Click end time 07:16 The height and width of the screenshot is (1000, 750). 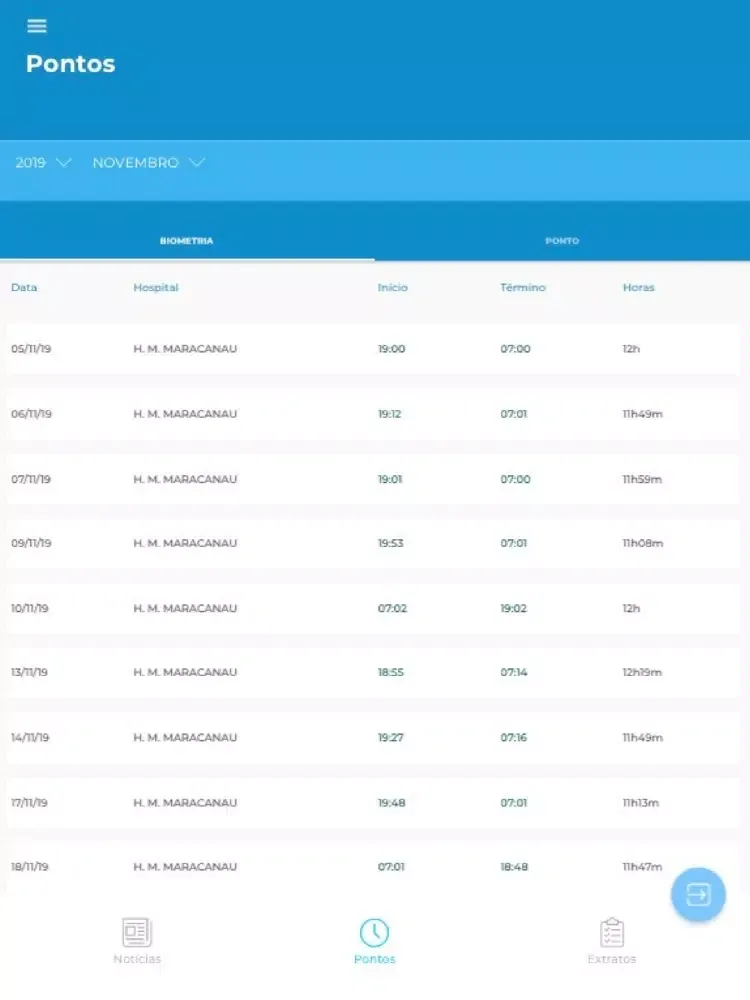click(x=513, y=737)
